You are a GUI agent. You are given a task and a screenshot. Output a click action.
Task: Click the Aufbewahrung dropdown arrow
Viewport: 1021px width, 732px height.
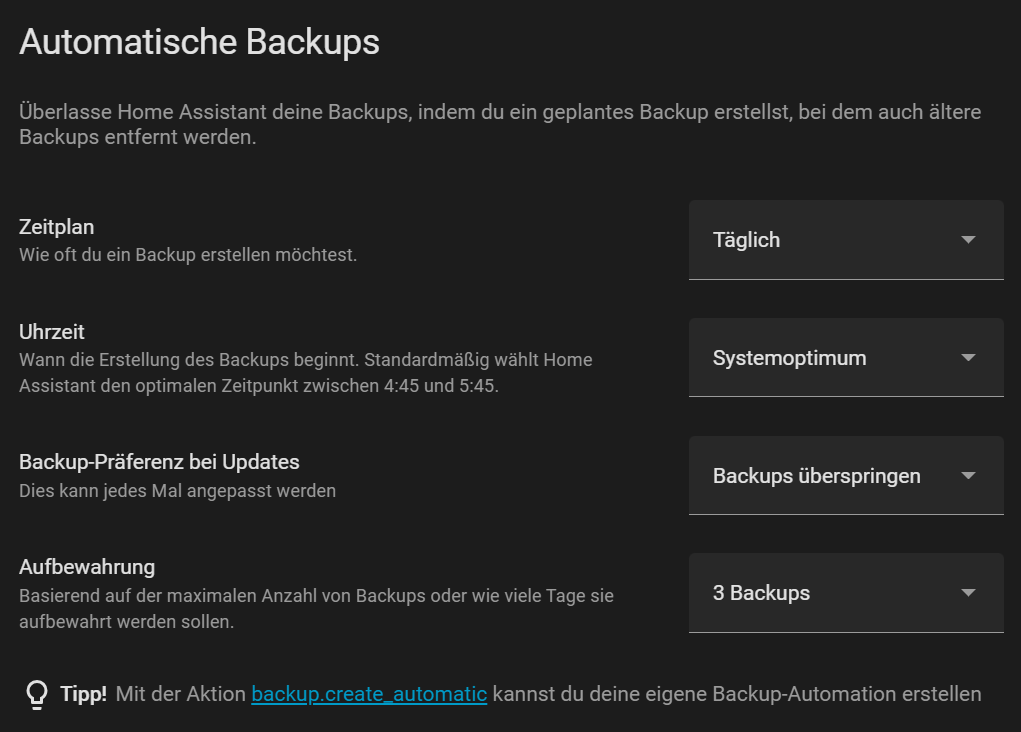[967, 593]
